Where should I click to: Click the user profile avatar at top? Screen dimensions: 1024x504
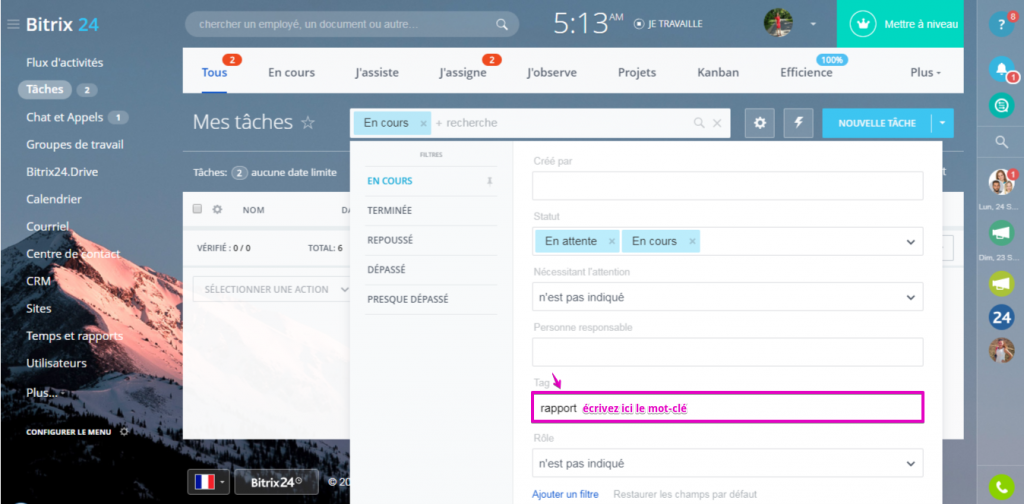(778, 23)
